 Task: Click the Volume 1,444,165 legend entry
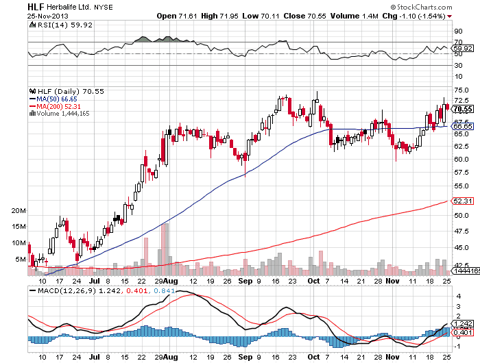pyautogui.click(x=59, y=114)
